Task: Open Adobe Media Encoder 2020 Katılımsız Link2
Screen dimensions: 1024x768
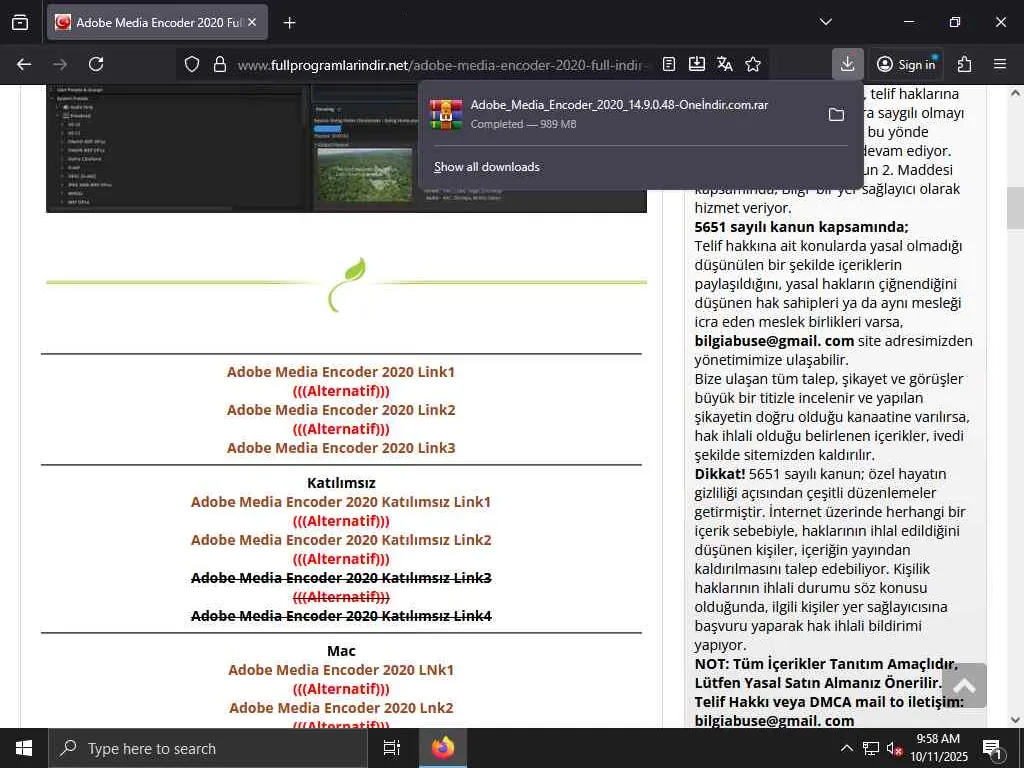Action: [x=341, y=539]
